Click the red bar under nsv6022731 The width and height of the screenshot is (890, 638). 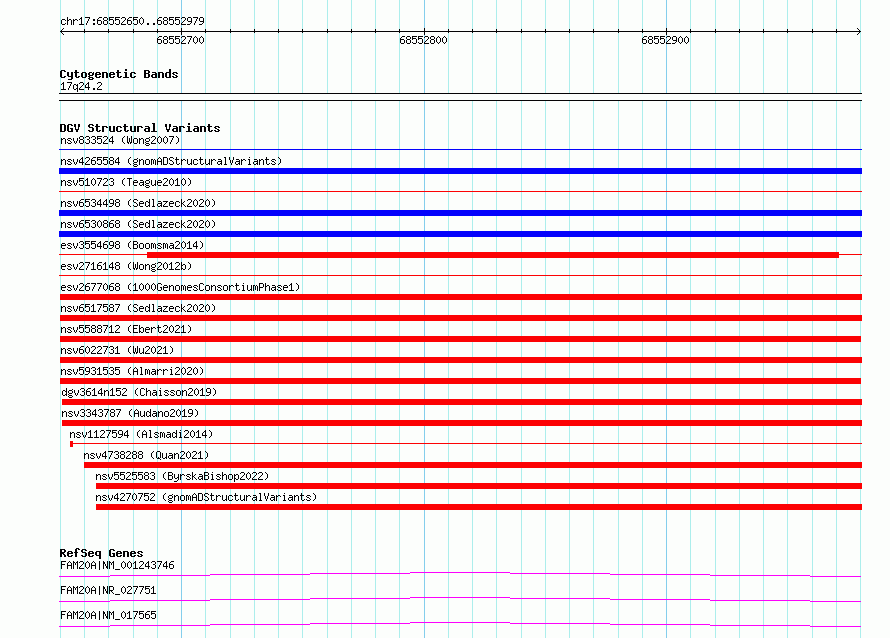(460, 360)
